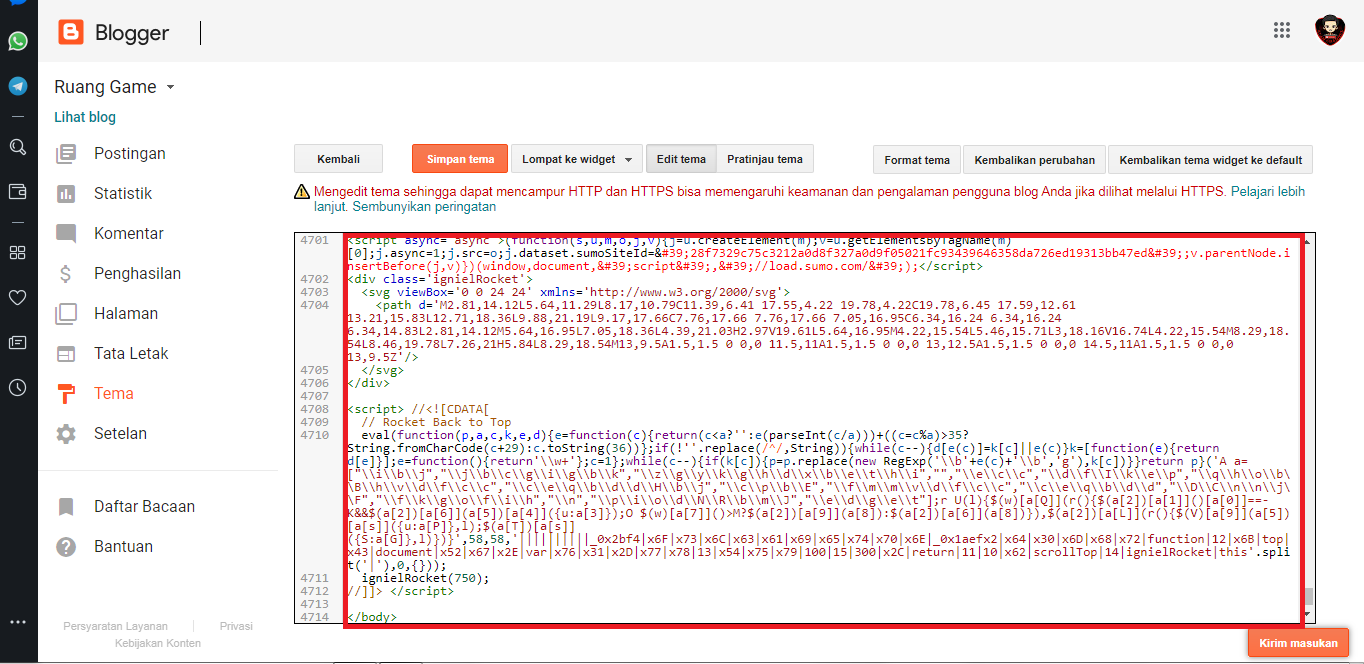Click the Kembali button
The image size is (1364, 664).
pos(338,159)
